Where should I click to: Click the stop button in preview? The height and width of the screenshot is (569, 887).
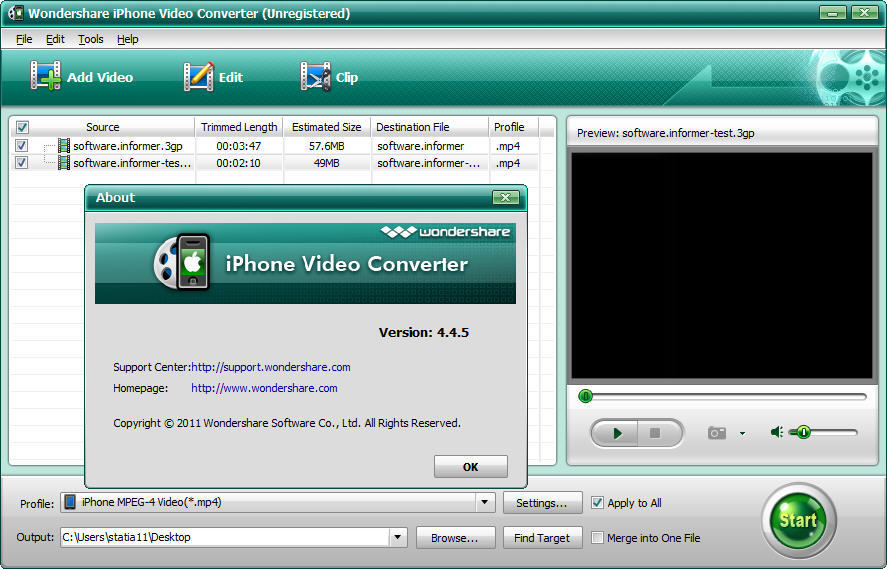coord(656,433)
